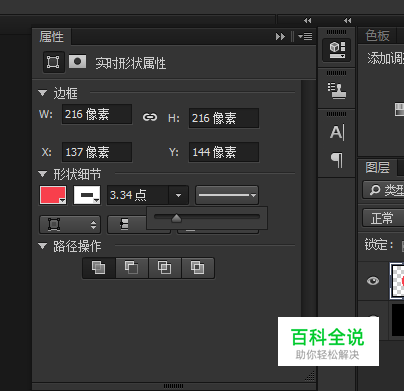
Task: Open the 3D material panel icon
Action: pyautogui.click(x=337, y=50)
